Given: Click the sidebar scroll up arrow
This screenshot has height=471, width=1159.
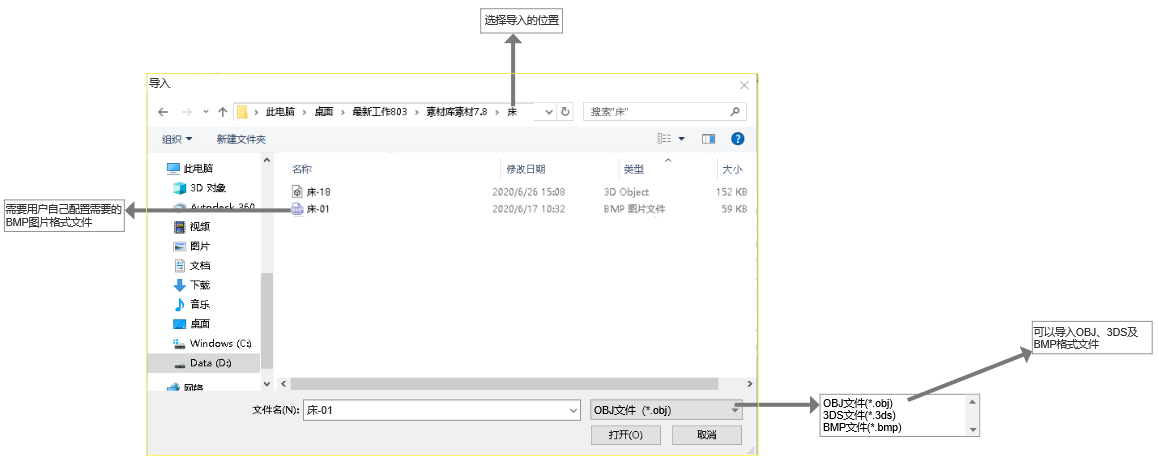Looking at the screenshot, I should click(267, 159).
